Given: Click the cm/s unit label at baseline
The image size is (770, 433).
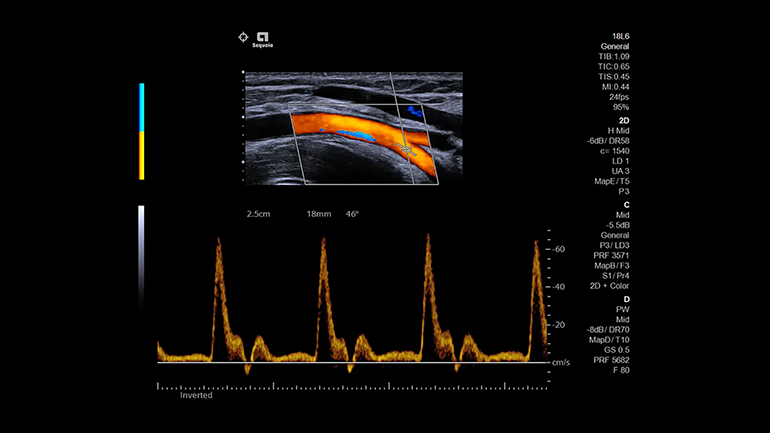Looking at the screenshot, I should pyautogui.click(x=560, y=363).
